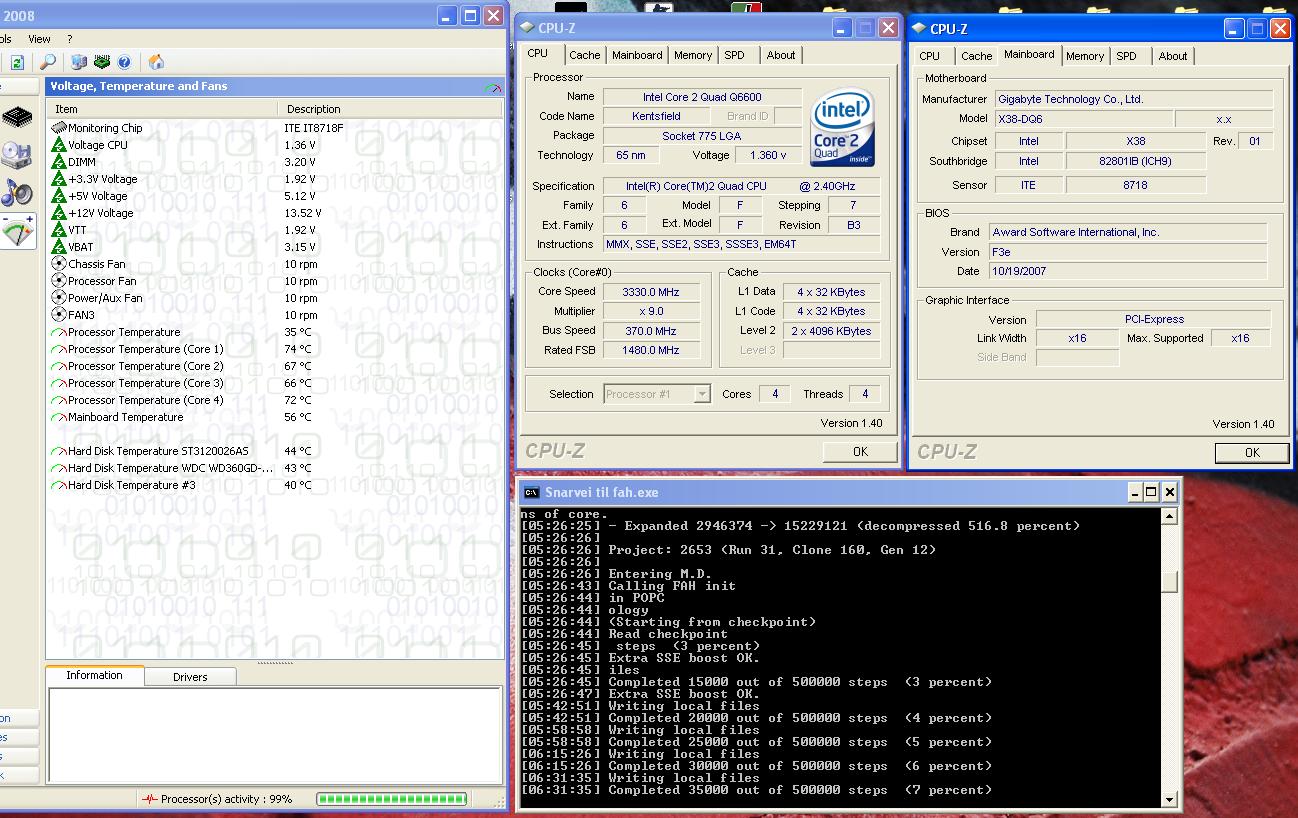Click the Core Speed 3330.0 MHz field
Image resolution: width=1298 pixels, height=818 pixels.
coord(651,292)
